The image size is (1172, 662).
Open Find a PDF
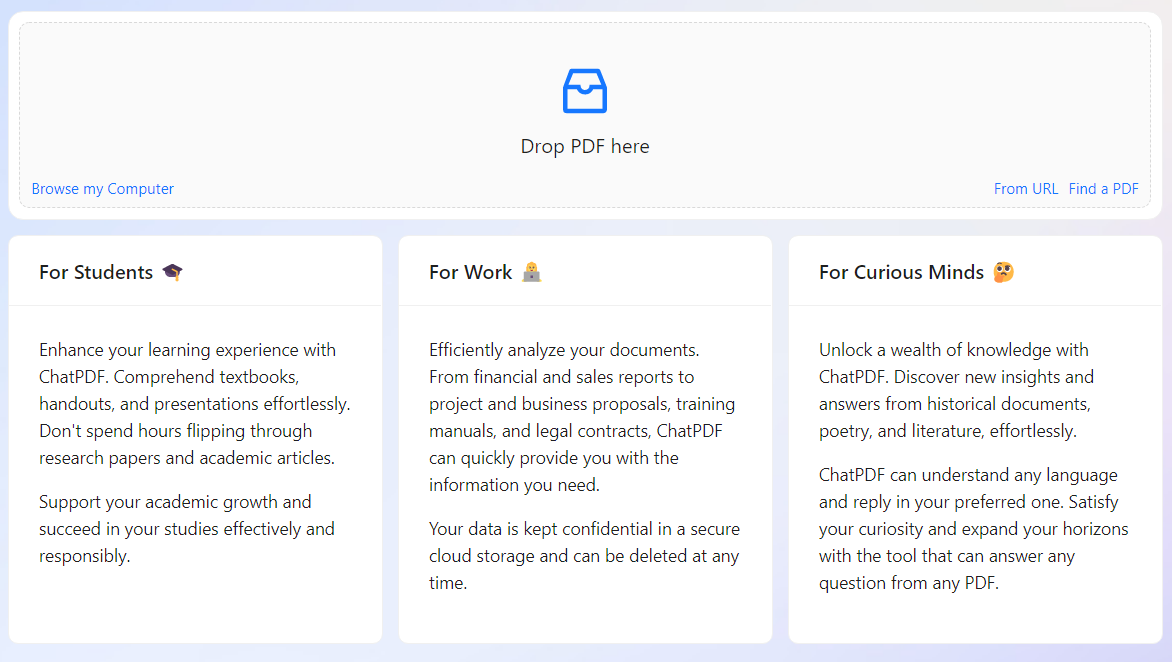pos(1103,188)
